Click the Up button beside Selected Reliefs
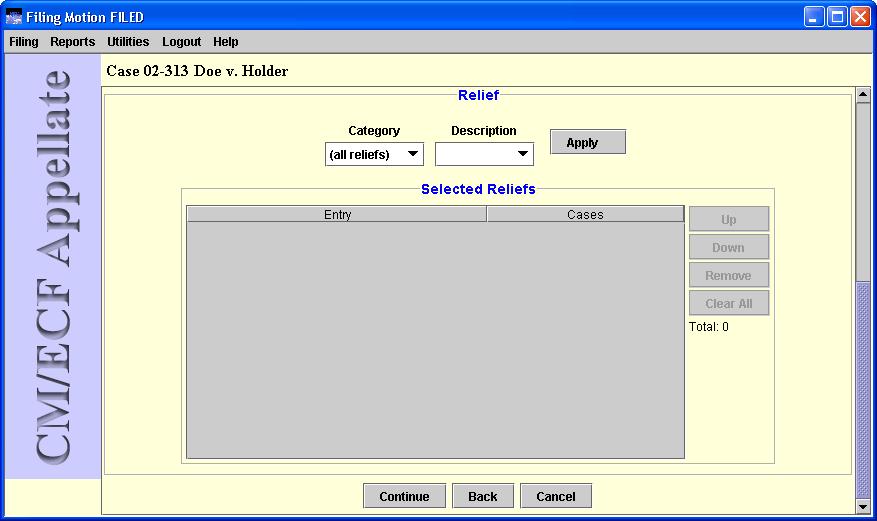 (729, 219)
